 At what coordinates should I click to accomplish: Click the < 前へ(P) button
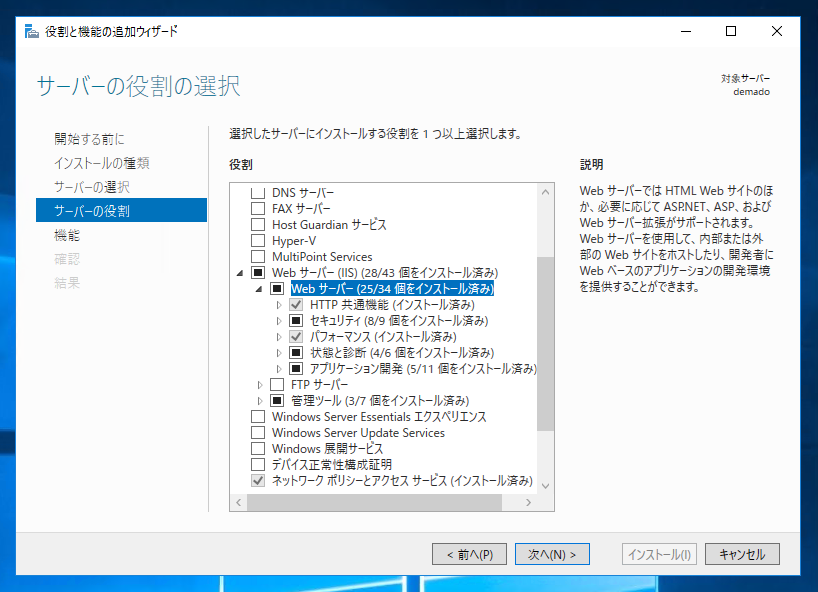coord(469,554)
